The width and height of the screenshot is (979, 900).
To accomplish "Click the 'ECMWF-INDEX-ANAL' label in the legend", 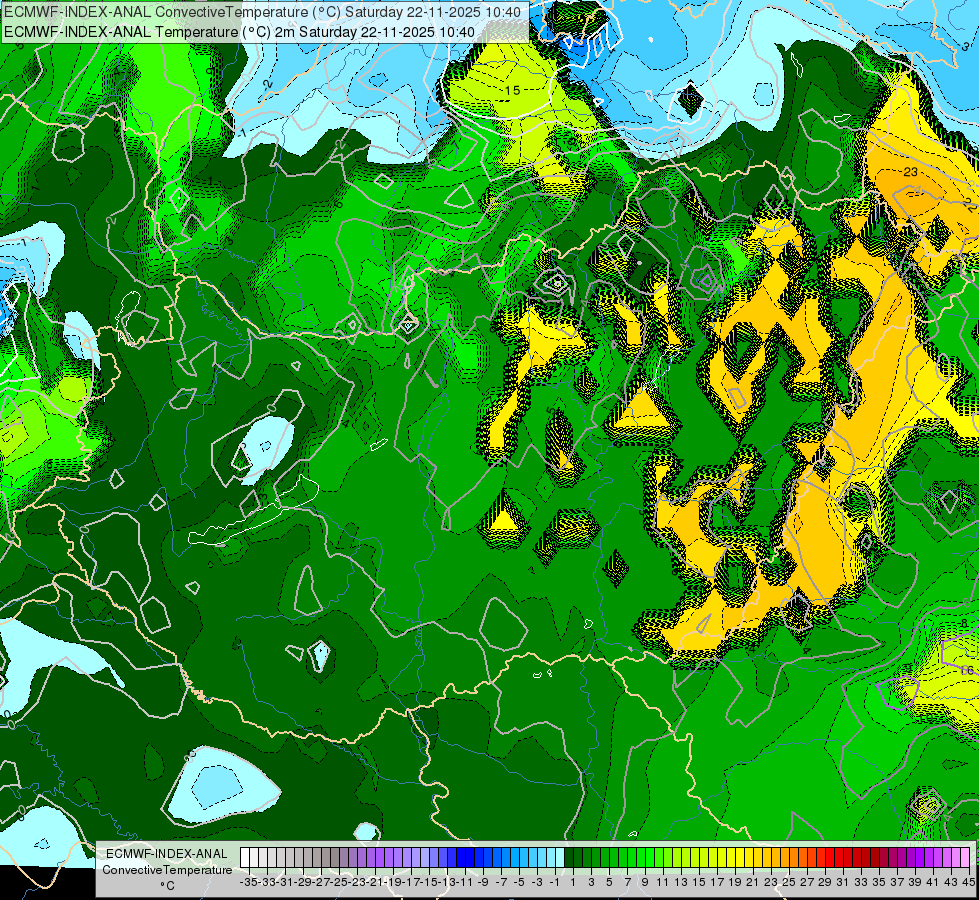I will pyautogui.click(x=167, y=854).
